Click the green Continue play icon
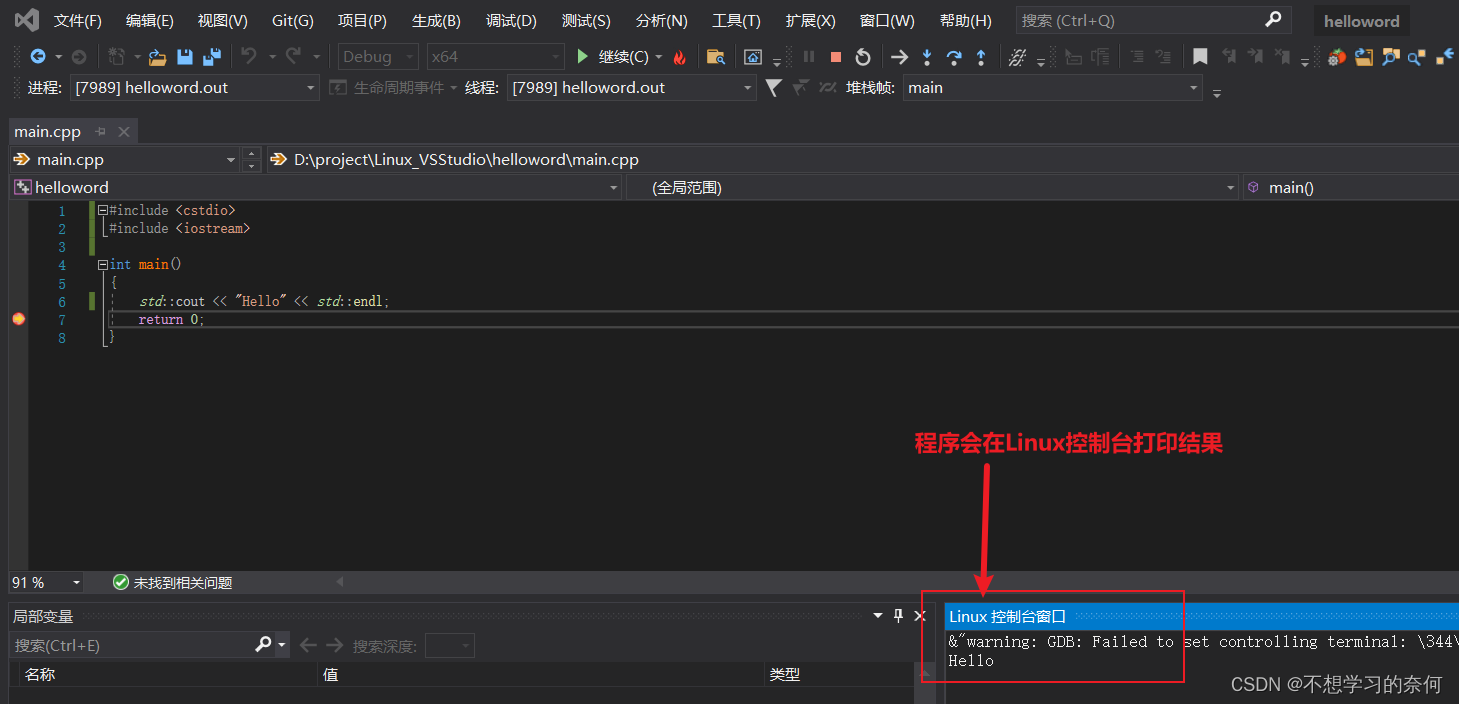The image size is (1459, 704). (x=583, y=57)
